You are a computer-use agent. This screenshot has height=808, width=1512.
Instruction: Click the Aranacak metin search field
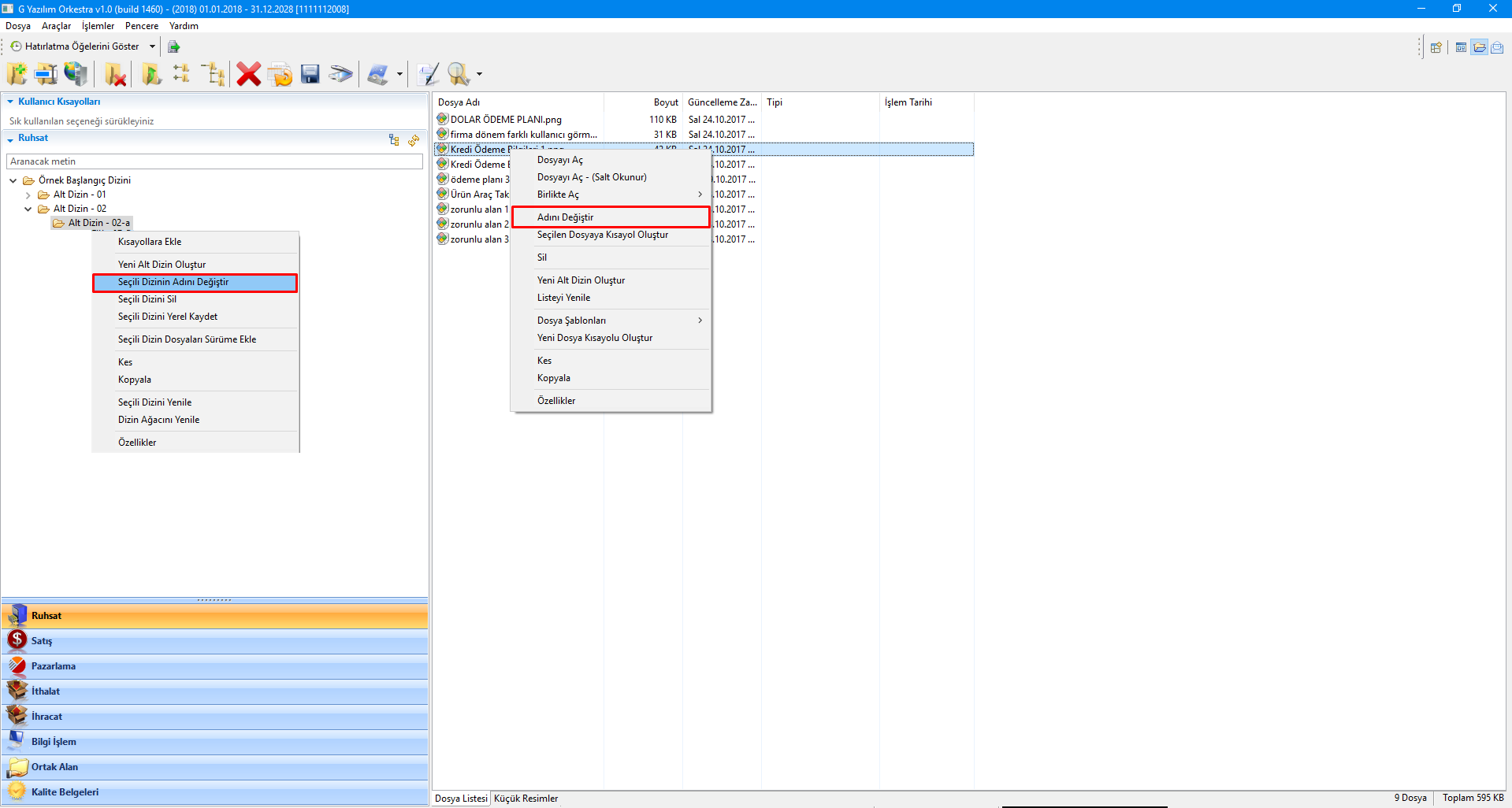click(x=214, y=161)
